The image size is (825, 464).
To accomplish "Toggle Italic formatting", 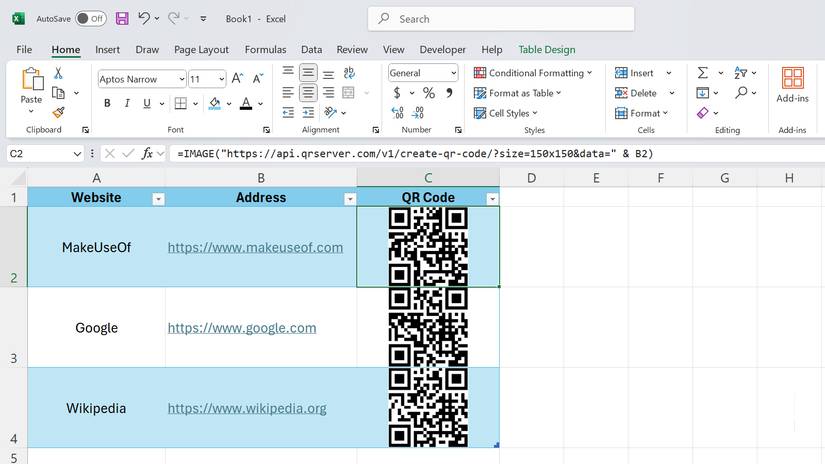I will click(127, 103).
